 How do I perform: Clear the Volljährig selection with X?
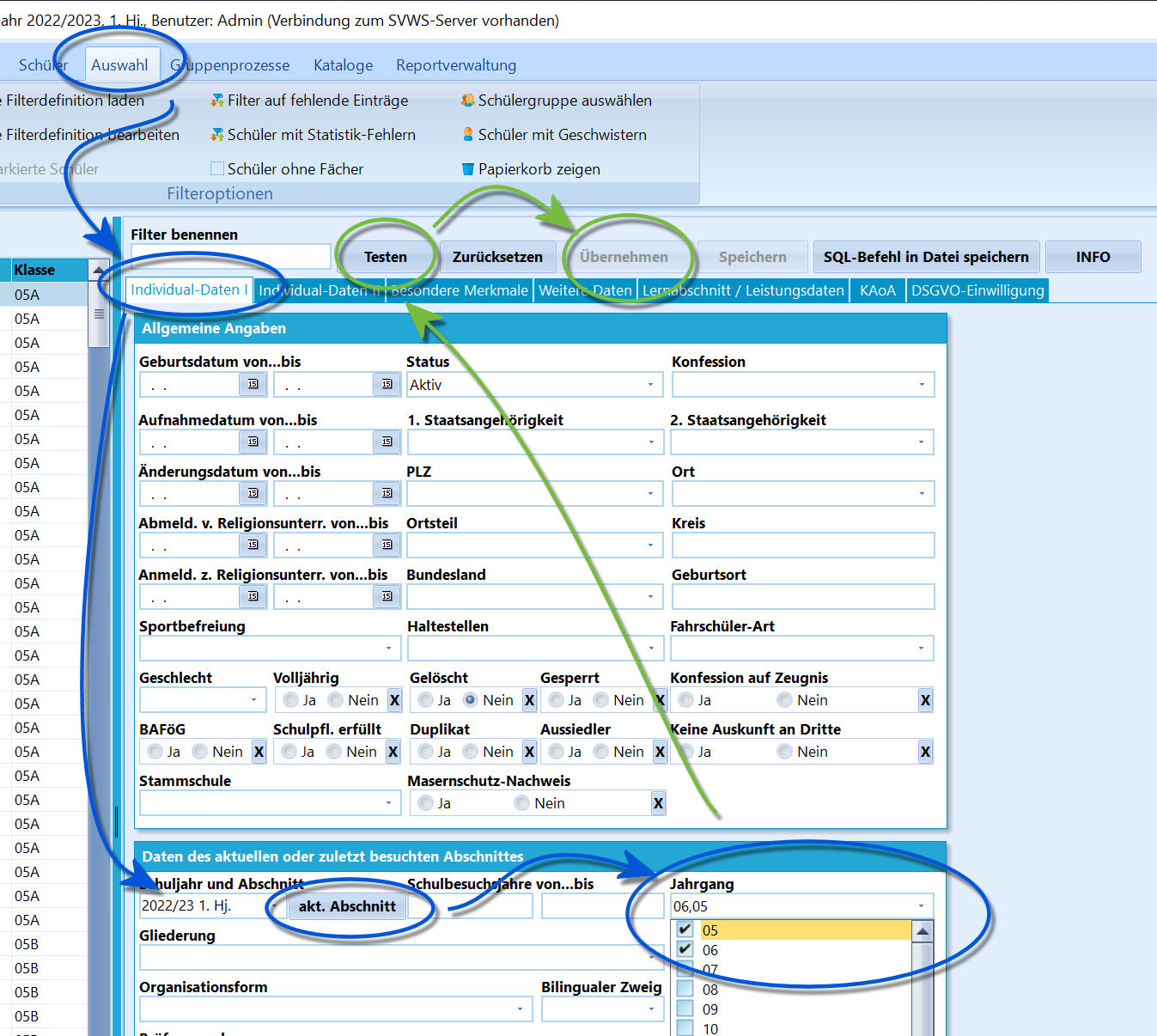click(x=394, y=700)
